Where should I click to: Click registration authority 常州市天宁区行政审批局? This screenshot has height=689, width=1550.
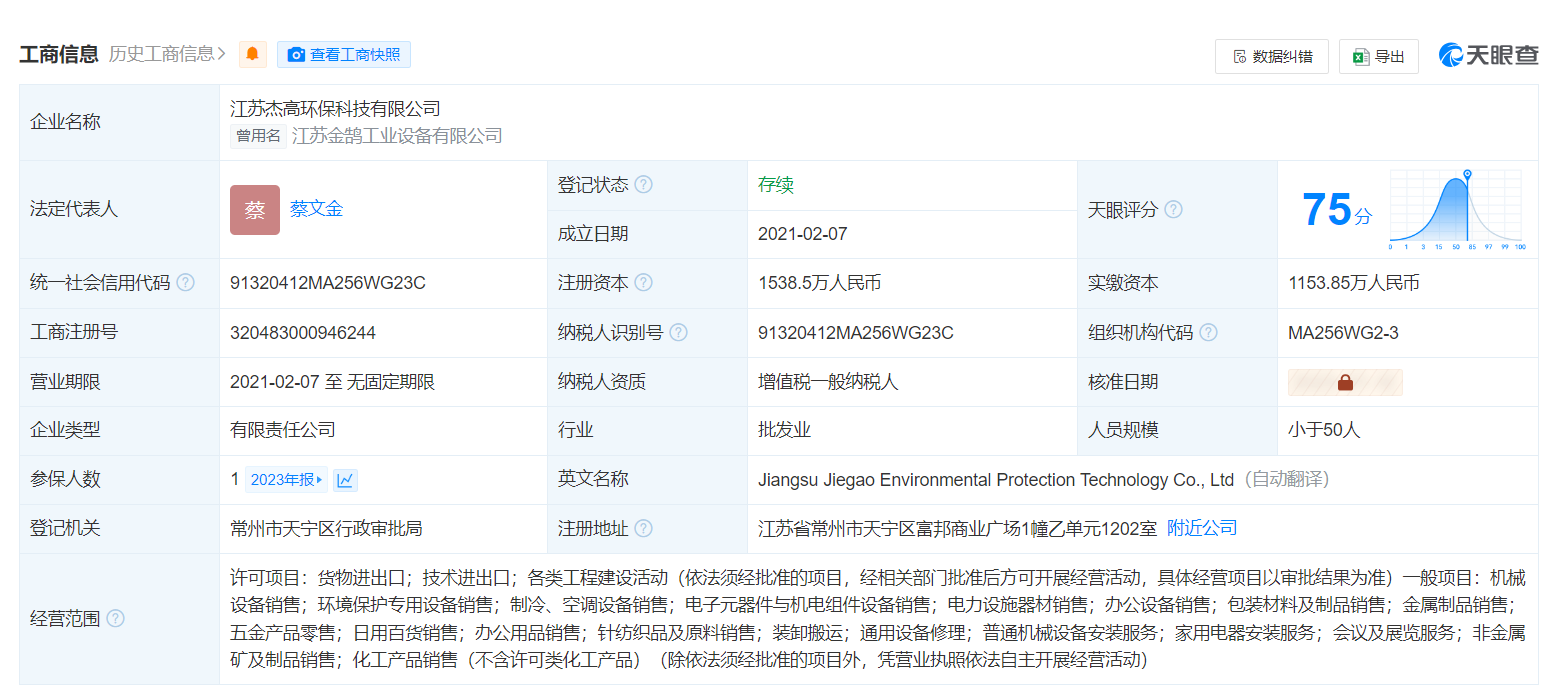[x=326, y=528]
